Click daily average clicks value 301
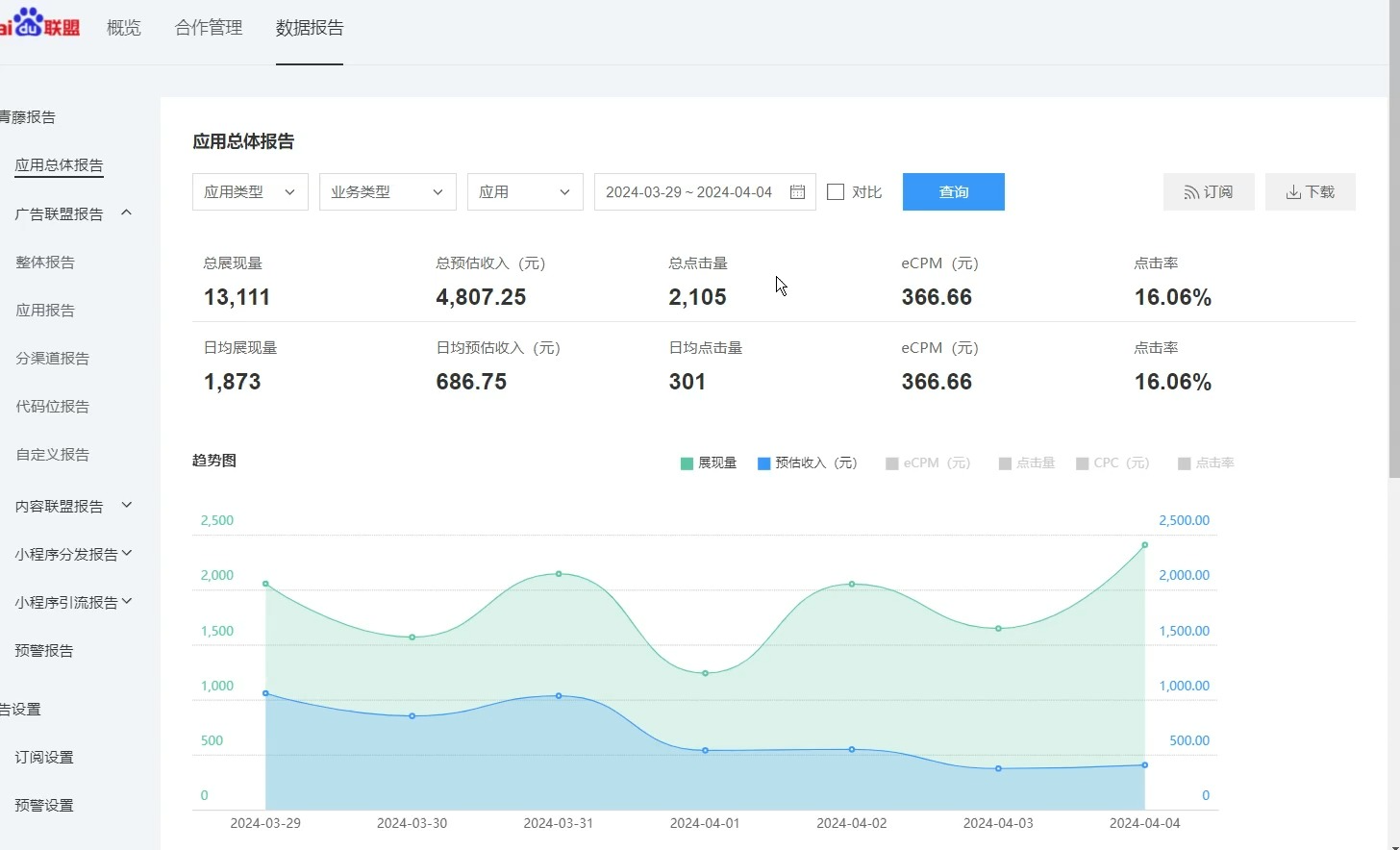Screen dimensions: 1400x850 click(687, 382)
